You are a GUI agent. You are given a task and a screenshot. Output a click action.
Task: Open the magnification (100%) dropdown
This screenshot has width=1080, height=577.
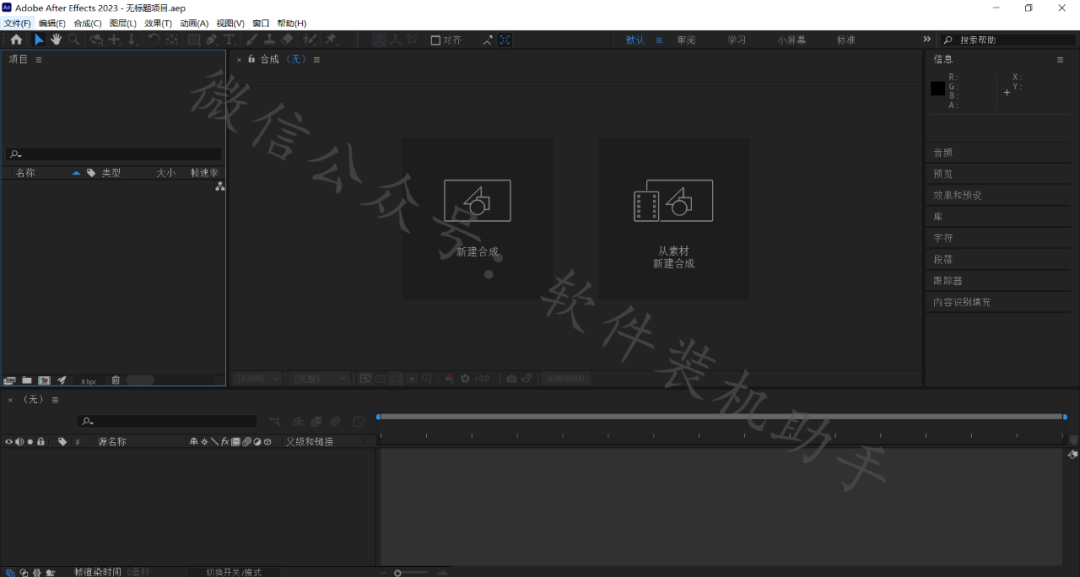pyautogui.click(x=258, y=379)
